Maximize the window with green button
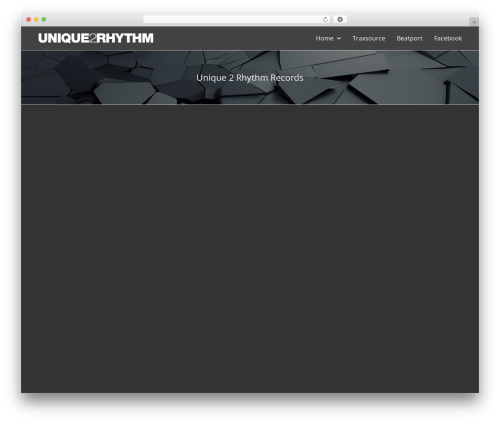The image size is (500, 423). coord(44,19)
